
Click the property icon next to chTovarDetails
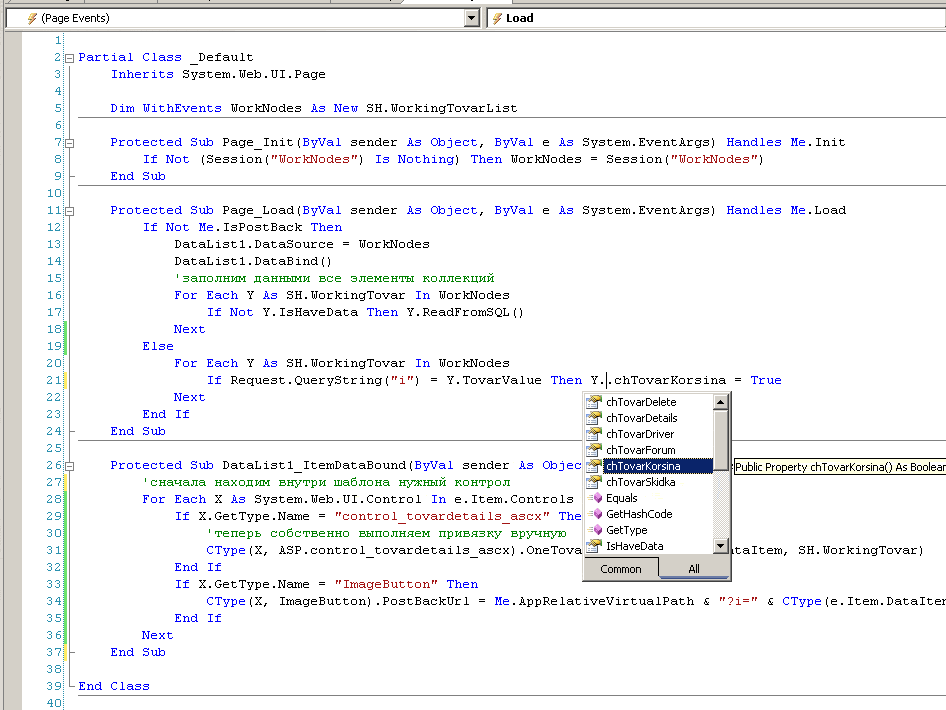click(594, 417)
